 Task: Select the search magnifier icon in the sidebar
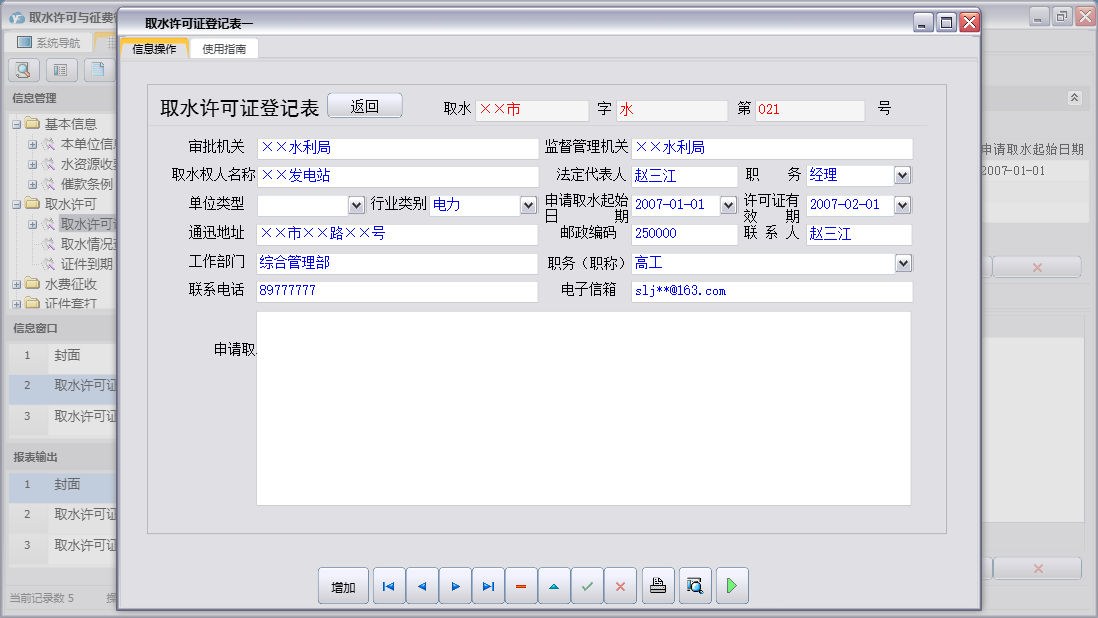22,70
